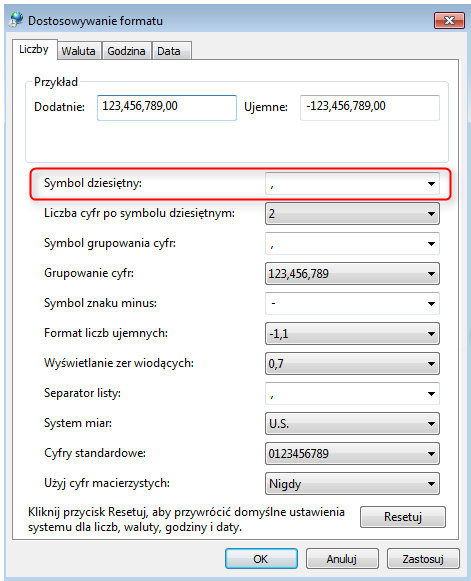
Task: Click the Resetuj button
Action: (x=403, y=517)
